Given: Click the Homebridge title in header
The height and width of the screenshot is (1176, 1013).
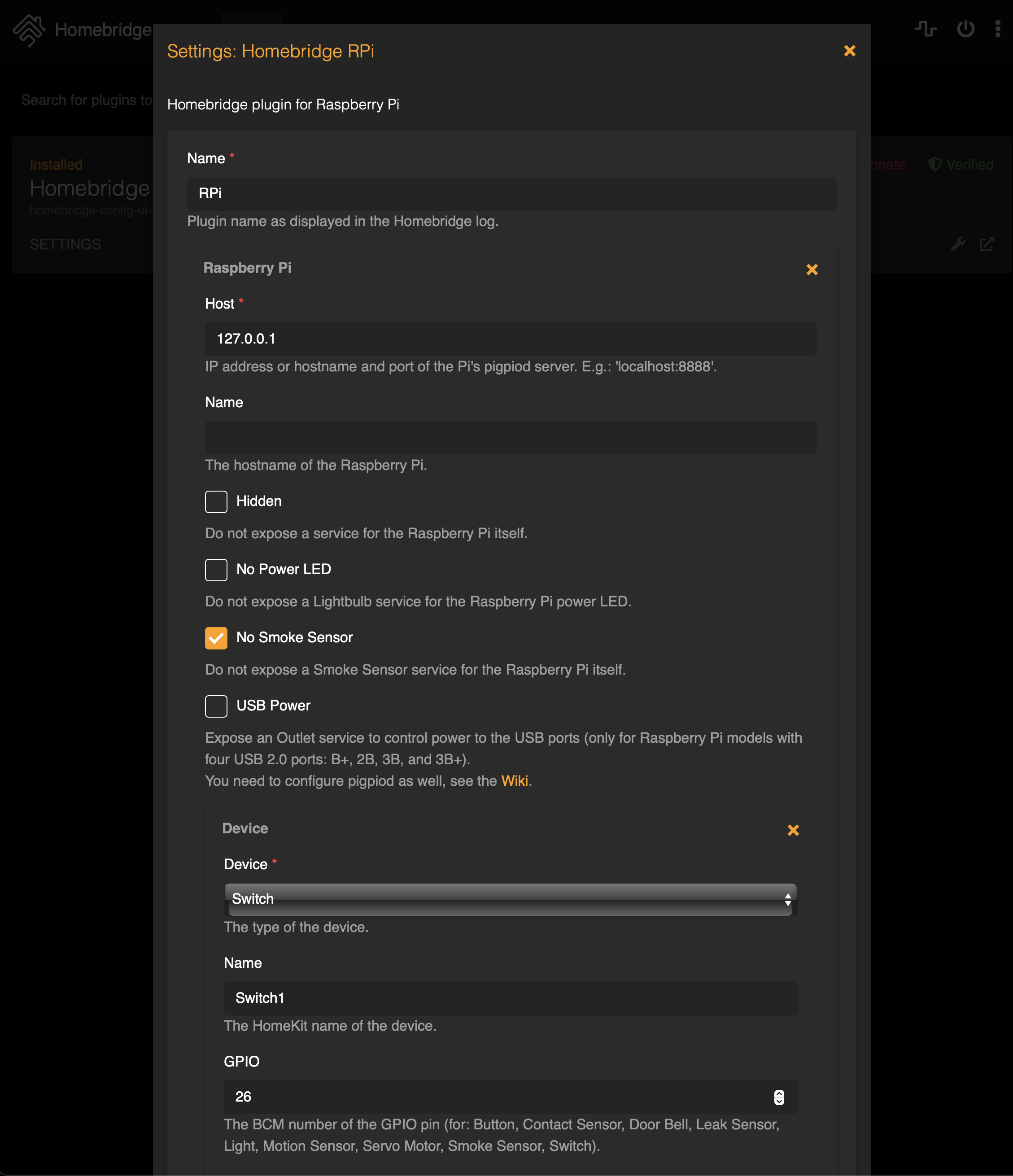Looking at the screenshot, I should point(103,30).
